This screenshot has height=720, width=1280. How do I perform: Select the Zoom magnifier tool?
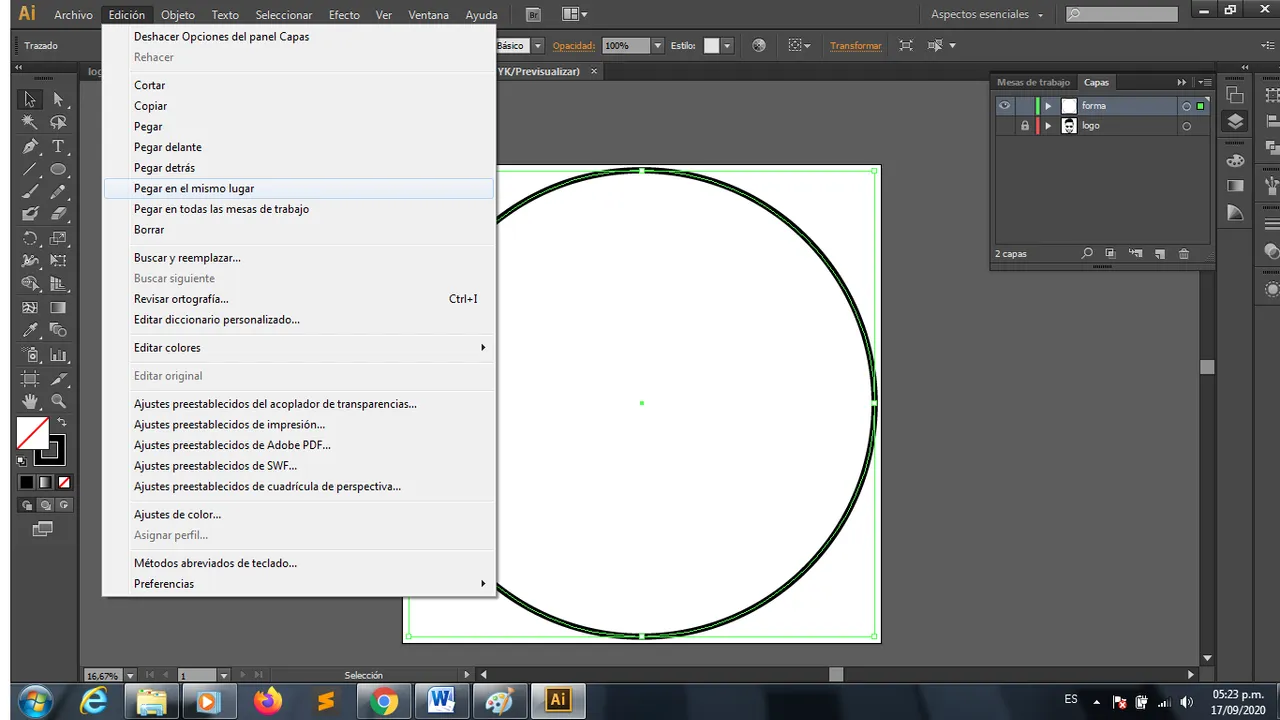[x=58, y=401]
